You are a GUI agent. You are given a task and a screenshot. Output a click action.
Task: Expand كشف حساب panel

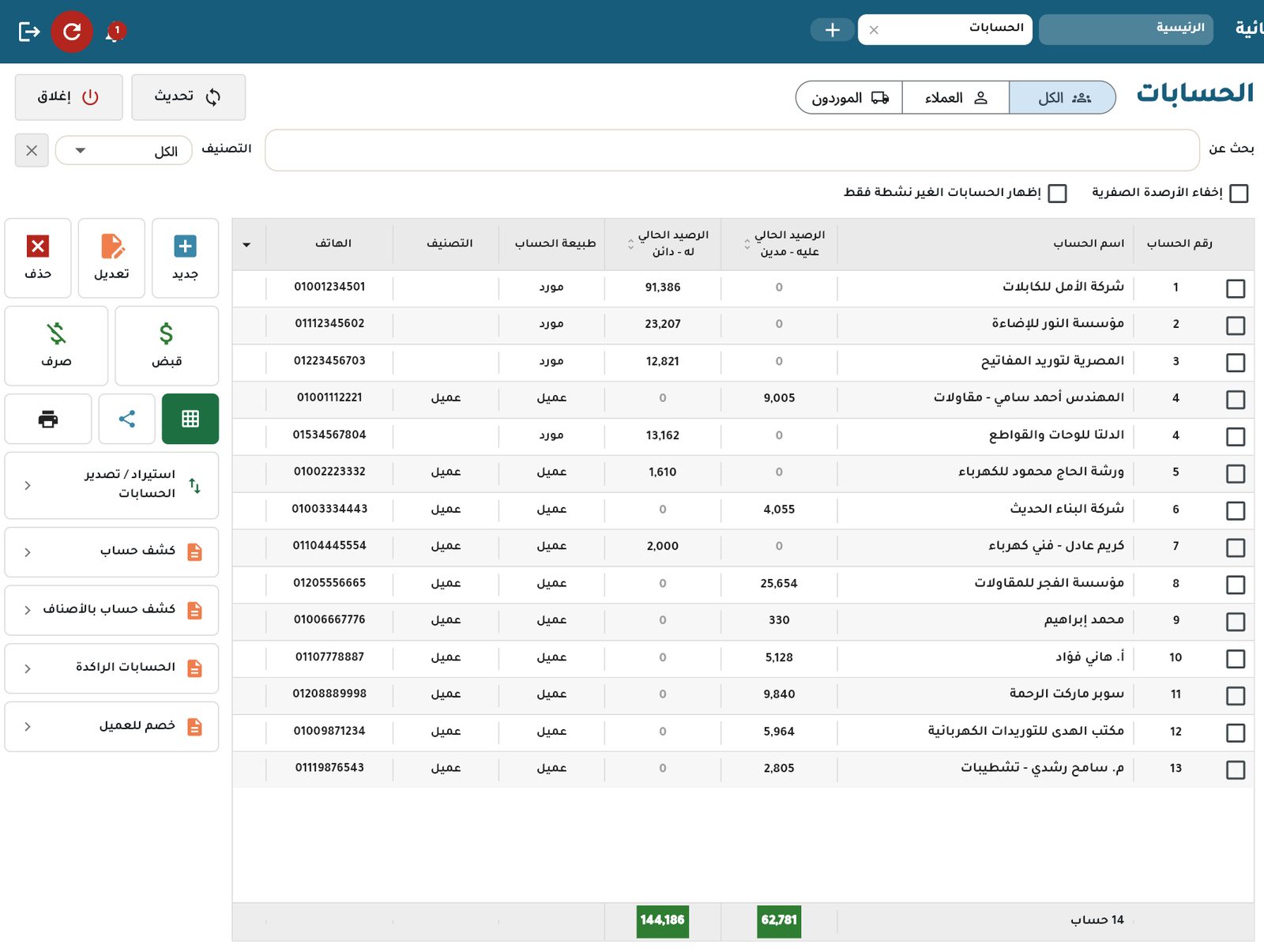click(111, 551)
